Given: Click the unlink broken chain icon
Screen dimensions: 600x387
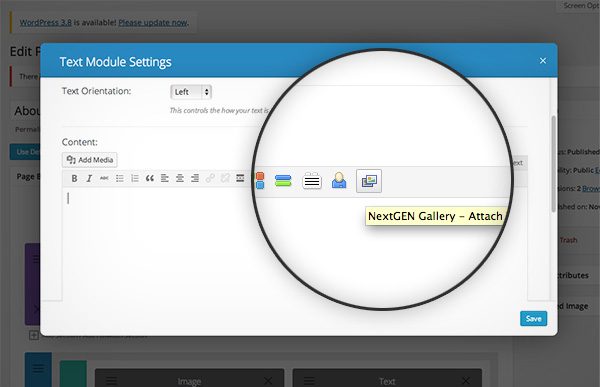Looking at the screenshot, I should point(225,178).
